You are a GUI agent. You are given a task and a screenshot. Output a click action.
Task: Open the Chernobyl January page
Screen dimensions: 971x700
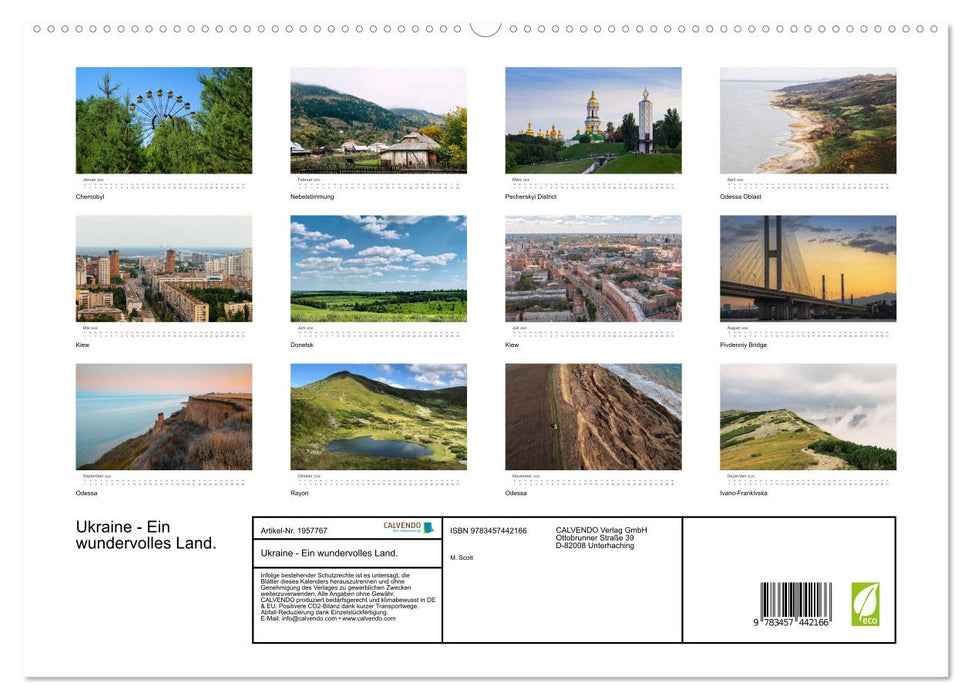click(x=165, y=120)
